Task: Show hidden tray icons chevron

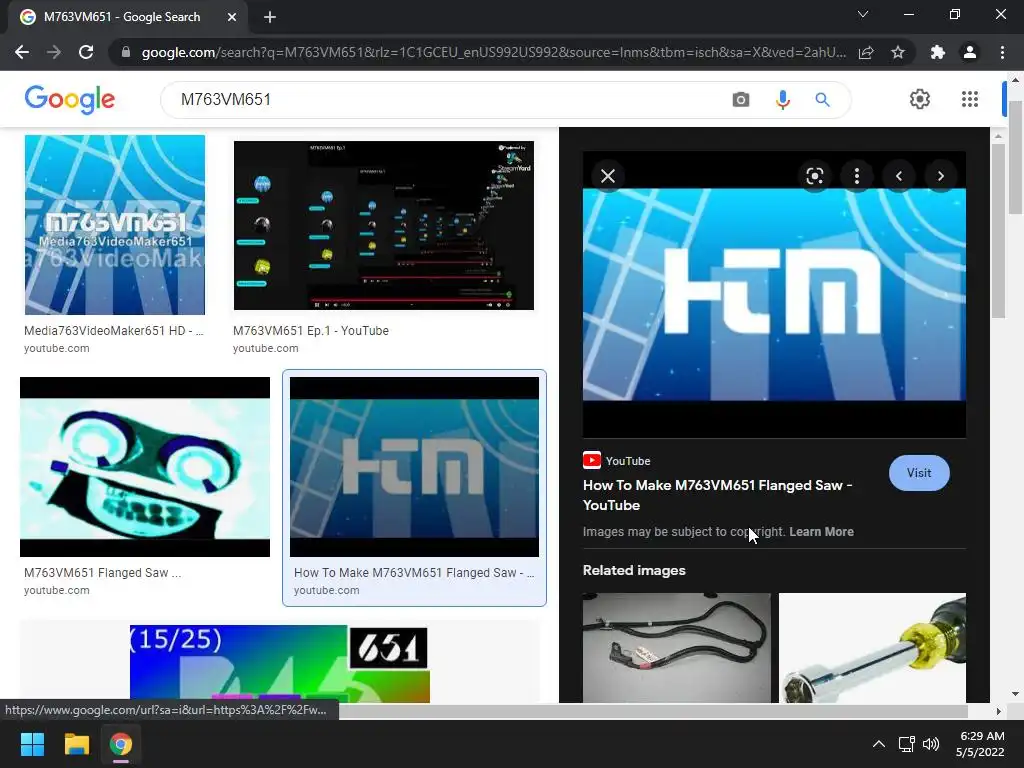Action: click(x=879, y=744)
